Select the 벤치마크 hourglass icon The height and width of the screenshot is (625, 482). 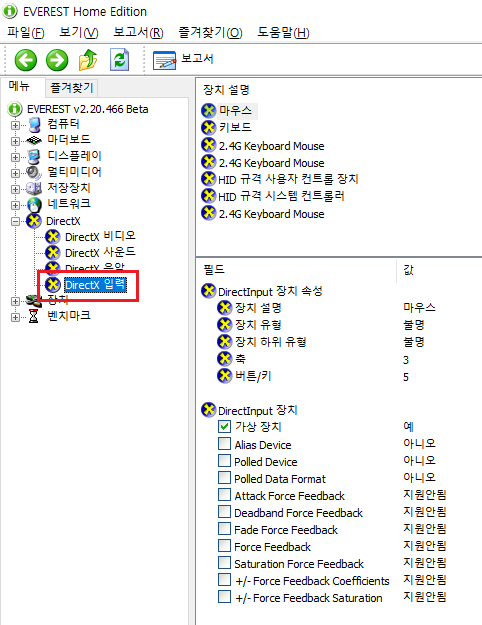tap(34, 316)
